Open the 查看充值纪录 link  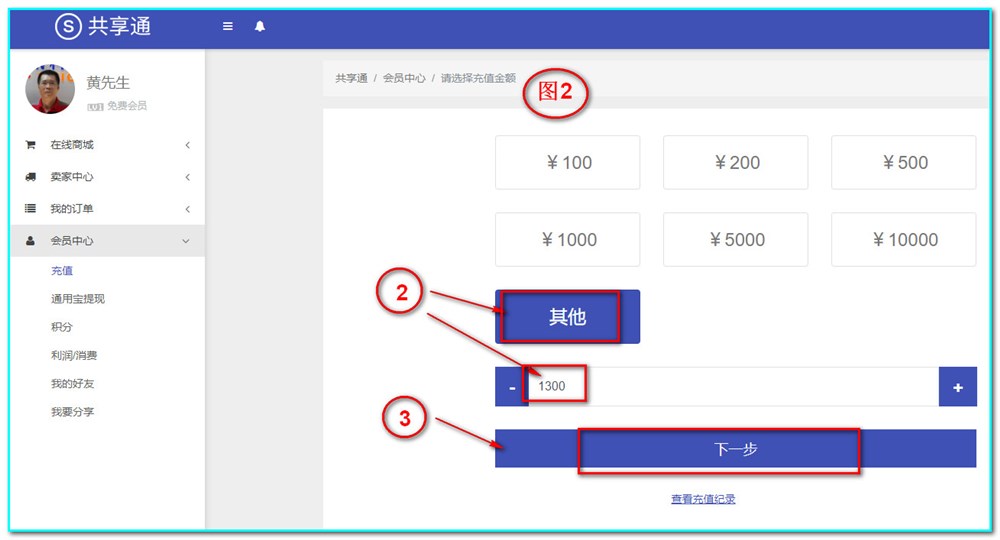(x=703, y=499)
